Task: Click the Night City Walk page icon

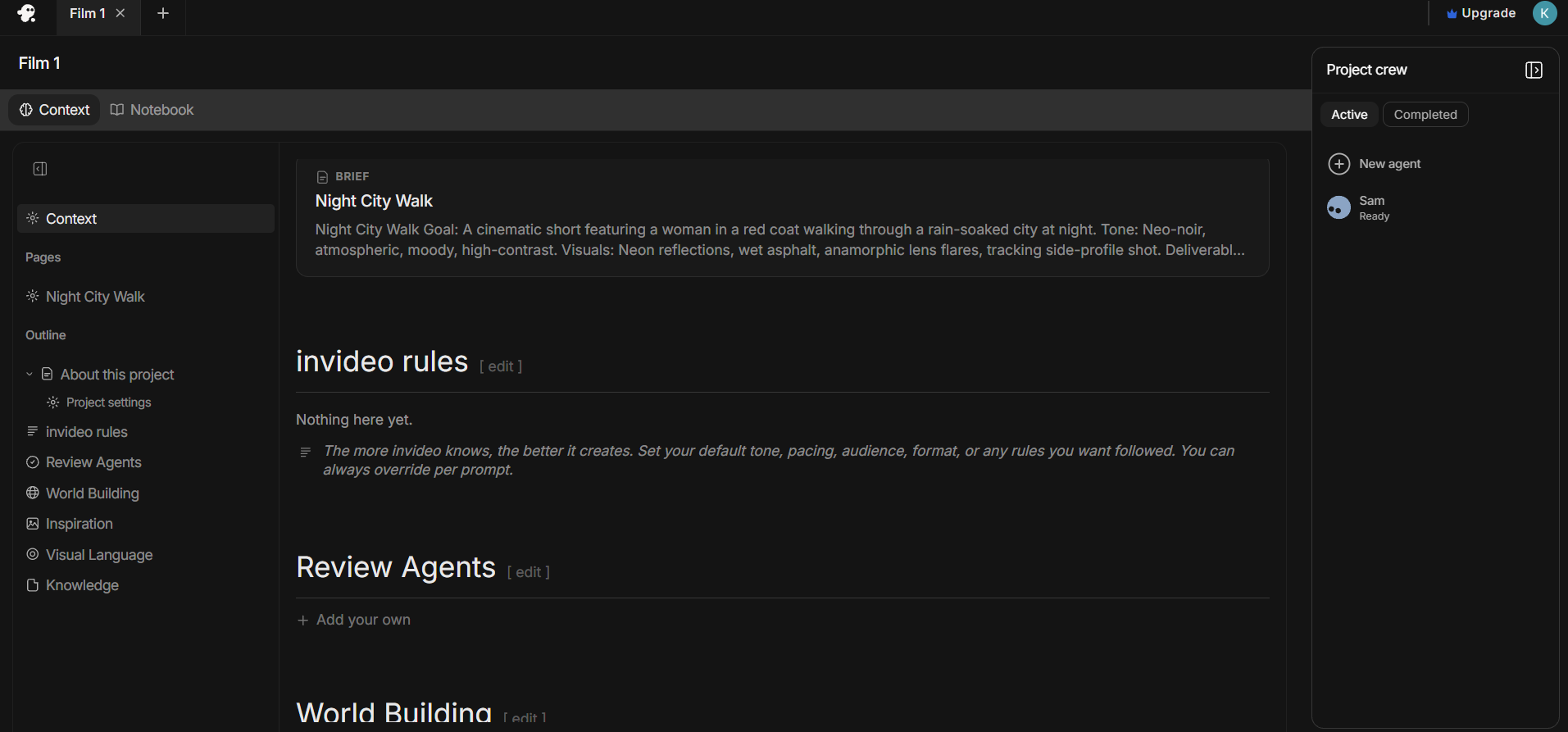Action: (33, 297)
